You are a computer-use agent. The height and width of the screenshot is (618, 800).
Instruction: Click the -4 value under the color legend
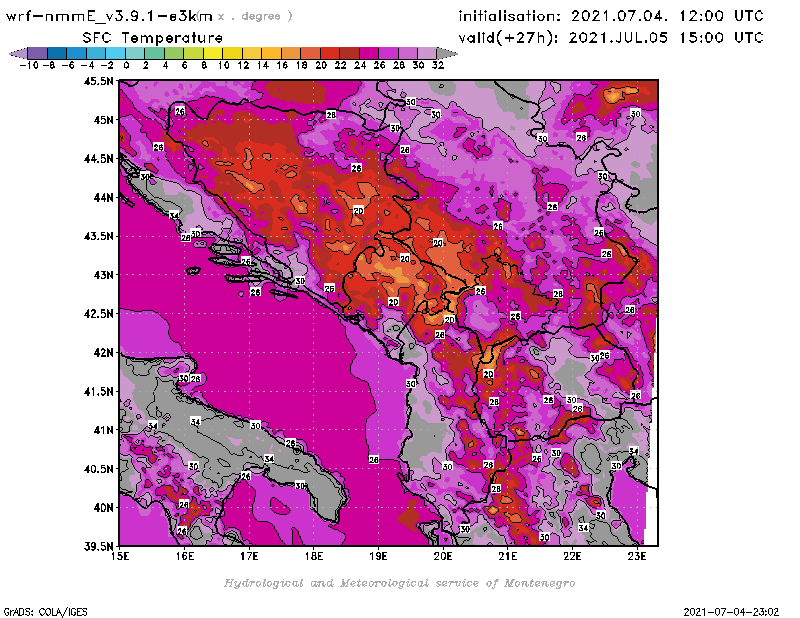click(87, 65)
